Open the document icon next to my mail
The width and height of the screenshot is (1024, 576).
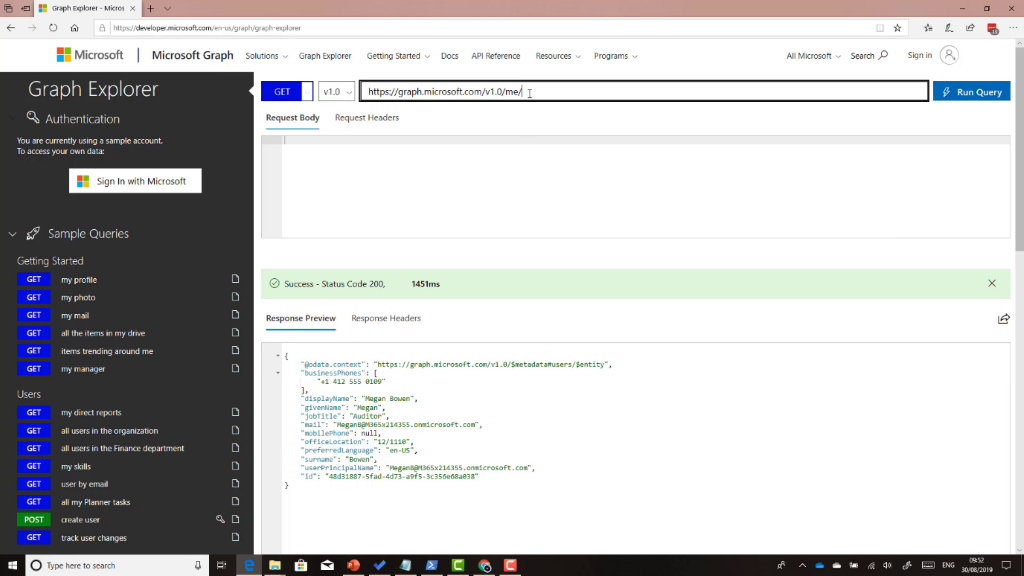pyautogui.click(x=235, y=315)
